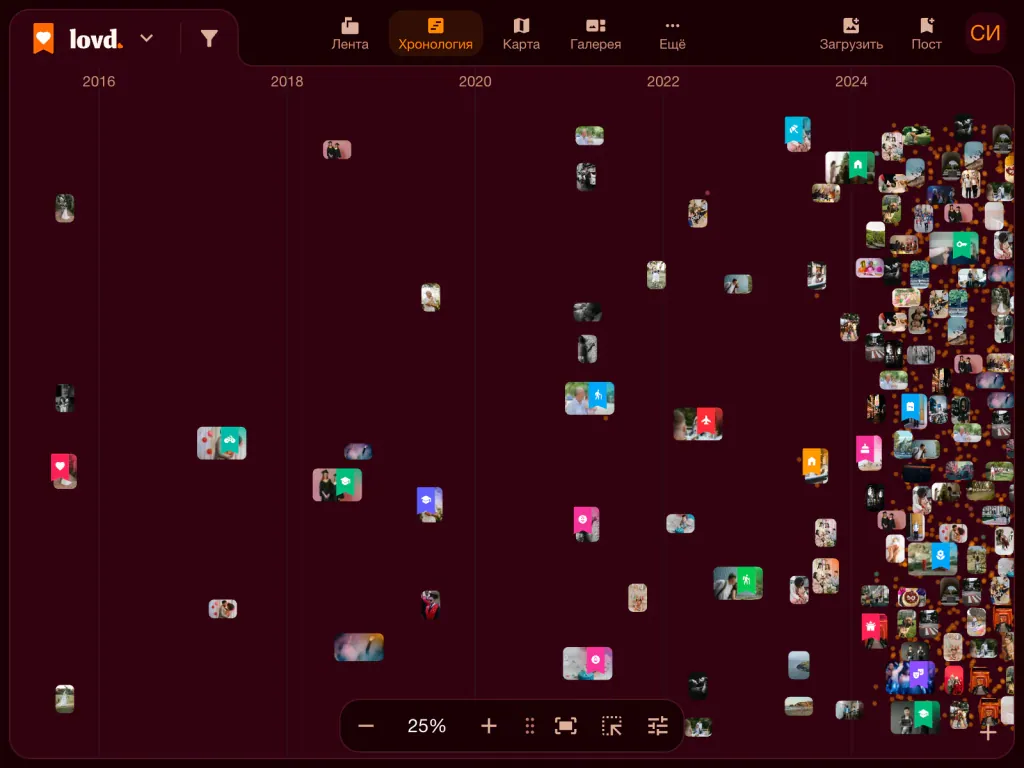1024x768 pixels.
Task: Zoom out with the minus button
Action: click(366, 726)
